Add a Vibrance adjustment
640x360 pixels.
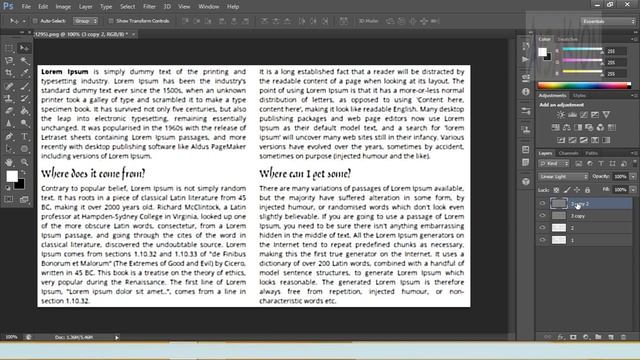click(607, 115)
